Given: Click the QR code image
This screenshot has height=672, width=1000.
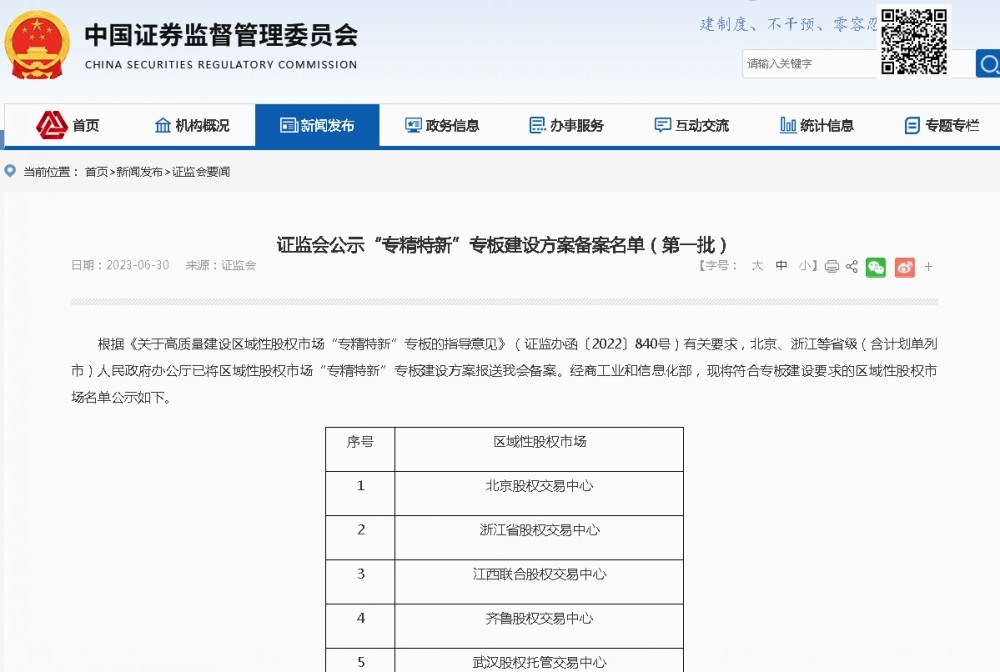Looking at the screenshot, I should tap(914, 41).
